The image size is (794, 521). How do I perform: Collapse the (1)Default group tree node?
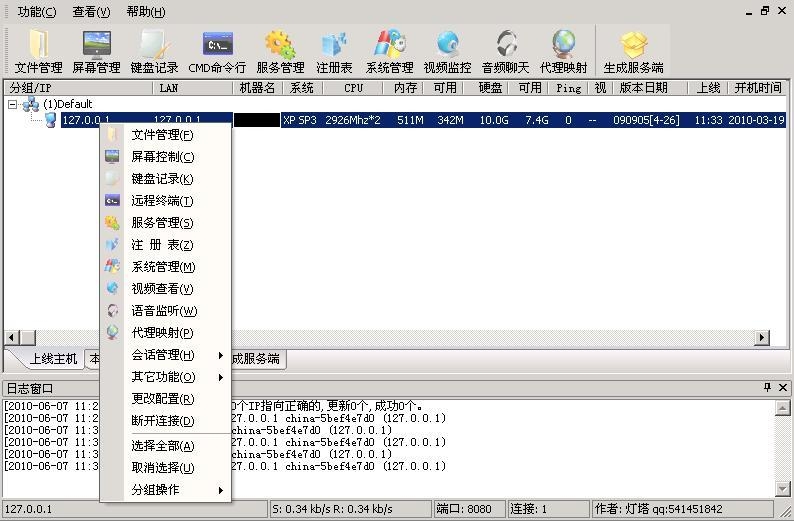click(x=12, y=104)
